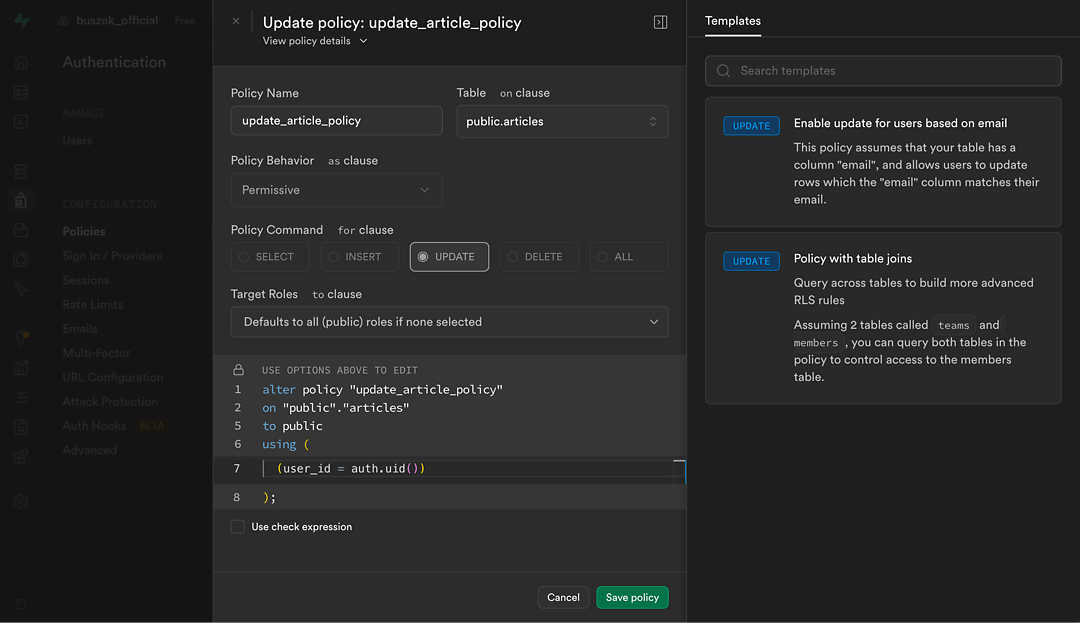1080x623 pixels.
Task: Open the Integrations sidebar icon
Action: pos(21,456)
